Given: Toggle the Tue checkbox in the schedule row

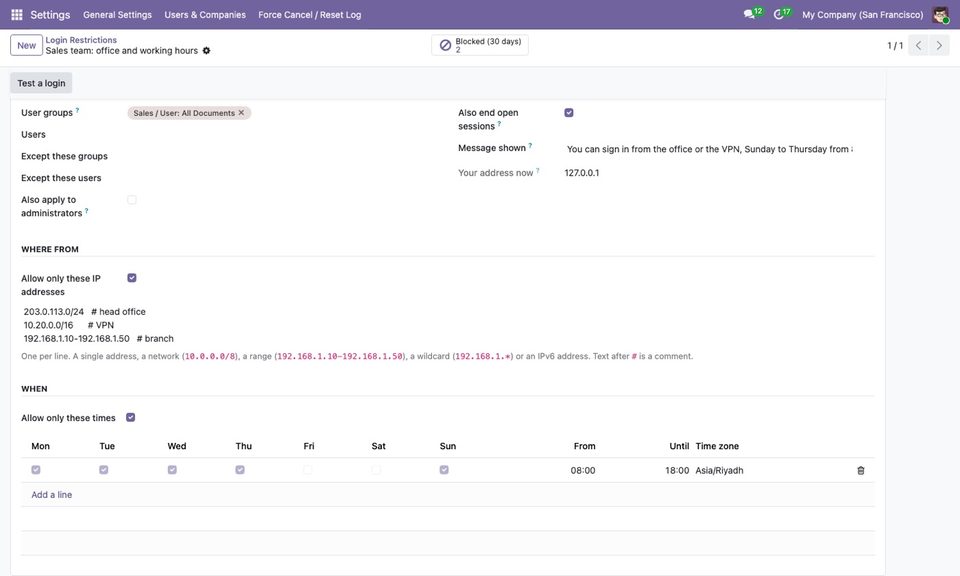Looking at the screenshot, I should point(103,470).
